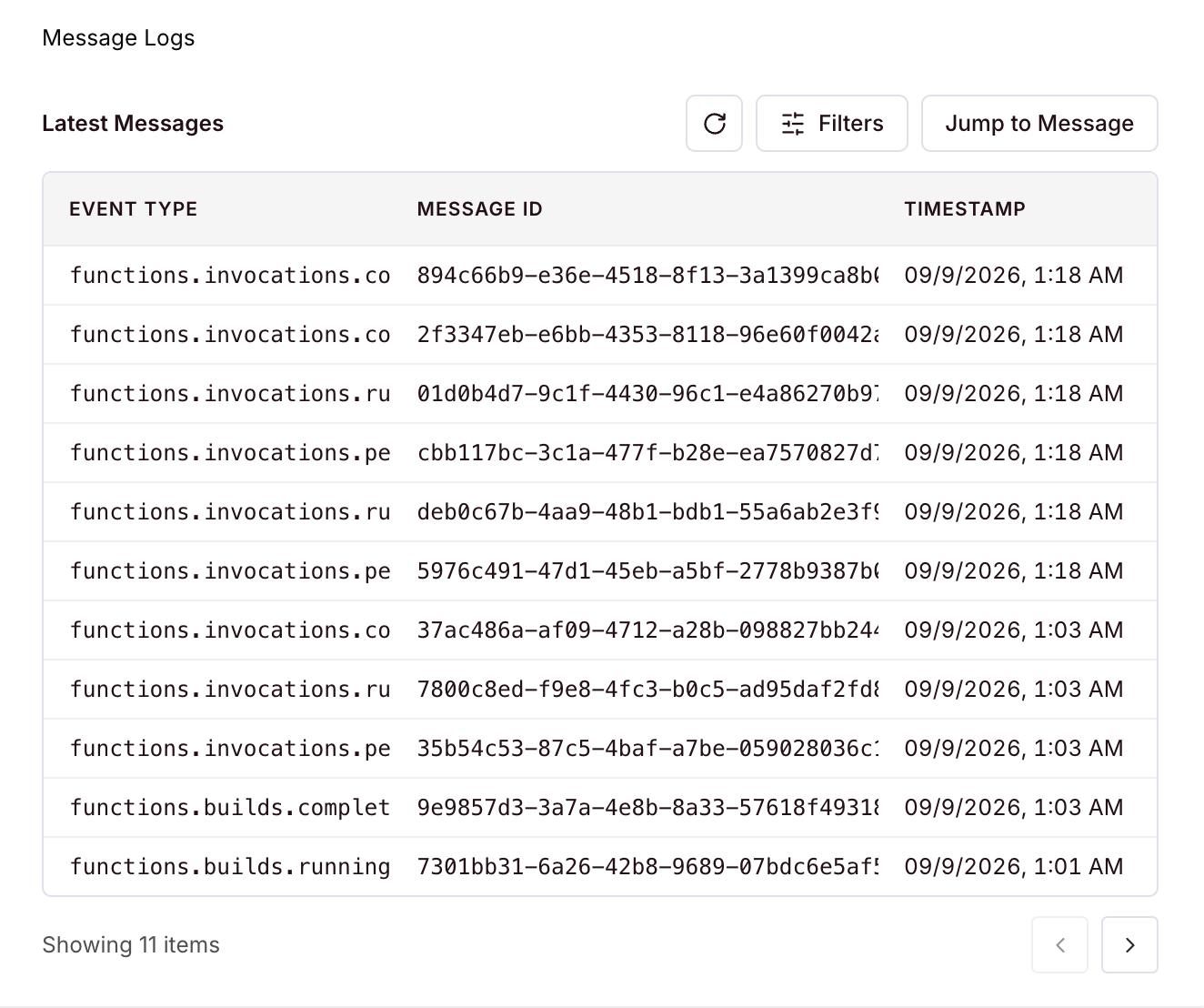This screenshot has height=1008, width=1204.
Task: Select message ID 37ac486a-af09-4712
Action: (x=648, y=630)
